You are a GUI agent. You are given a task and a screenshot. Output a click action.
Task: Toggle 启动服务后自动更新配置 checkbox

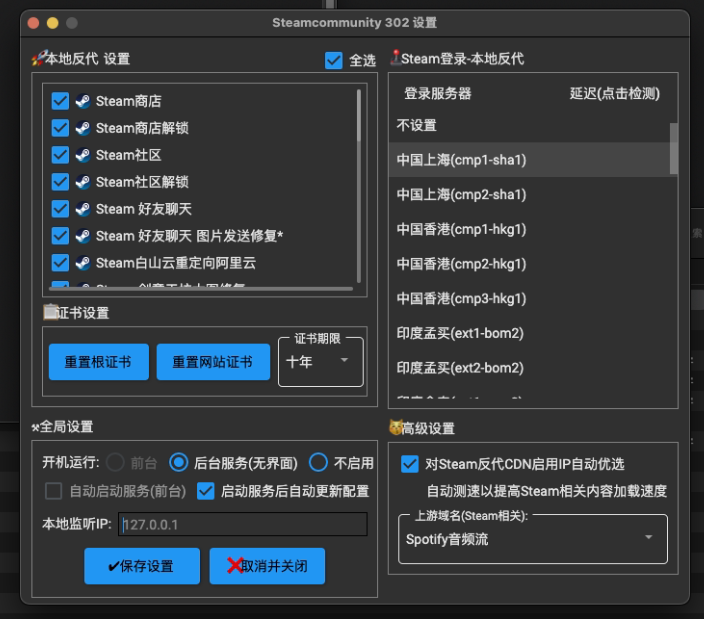(x=206, y=491)
